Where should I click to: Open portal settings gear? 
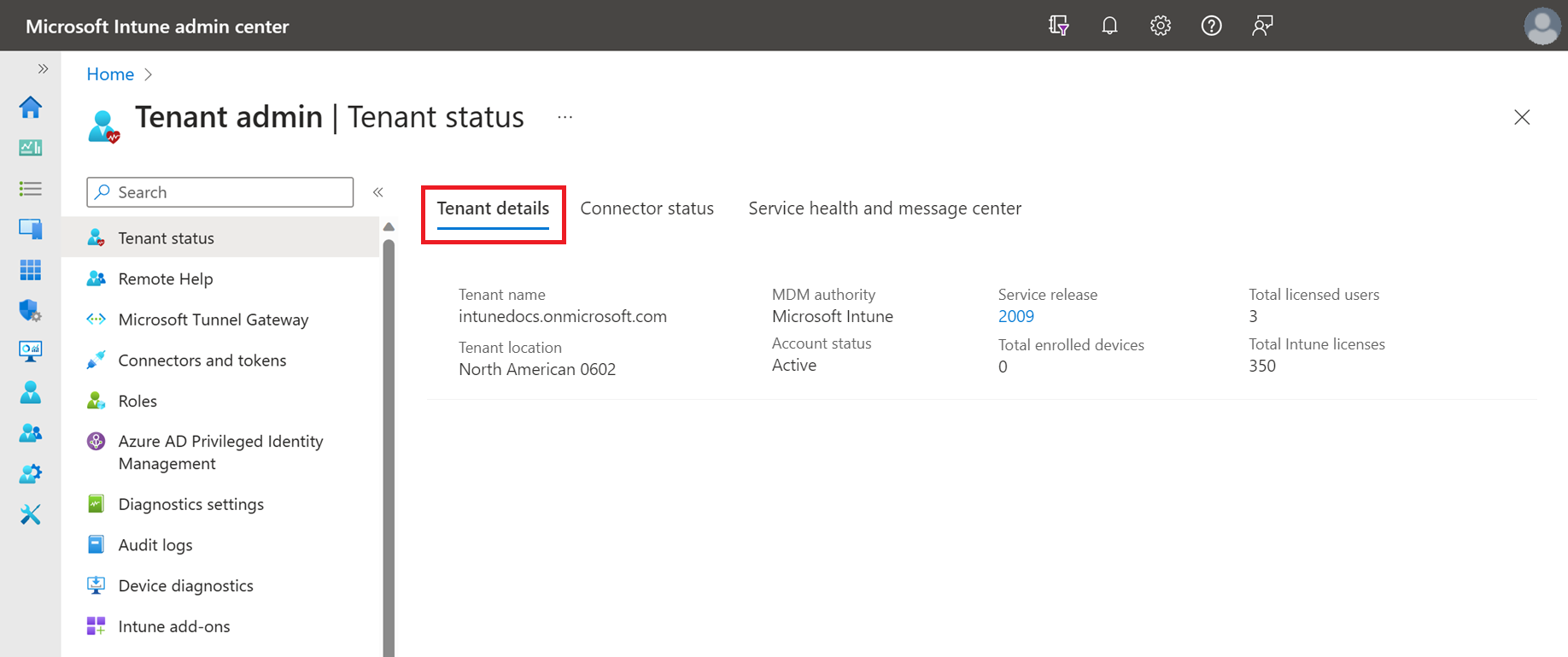1160,26
